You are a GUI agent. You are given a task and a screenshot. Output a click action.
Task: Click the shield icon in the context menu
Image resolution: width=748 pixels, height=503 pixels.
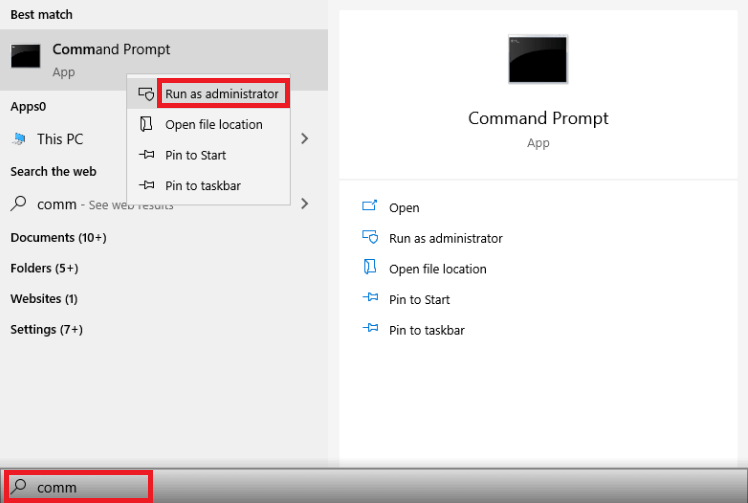coord(147,94)
